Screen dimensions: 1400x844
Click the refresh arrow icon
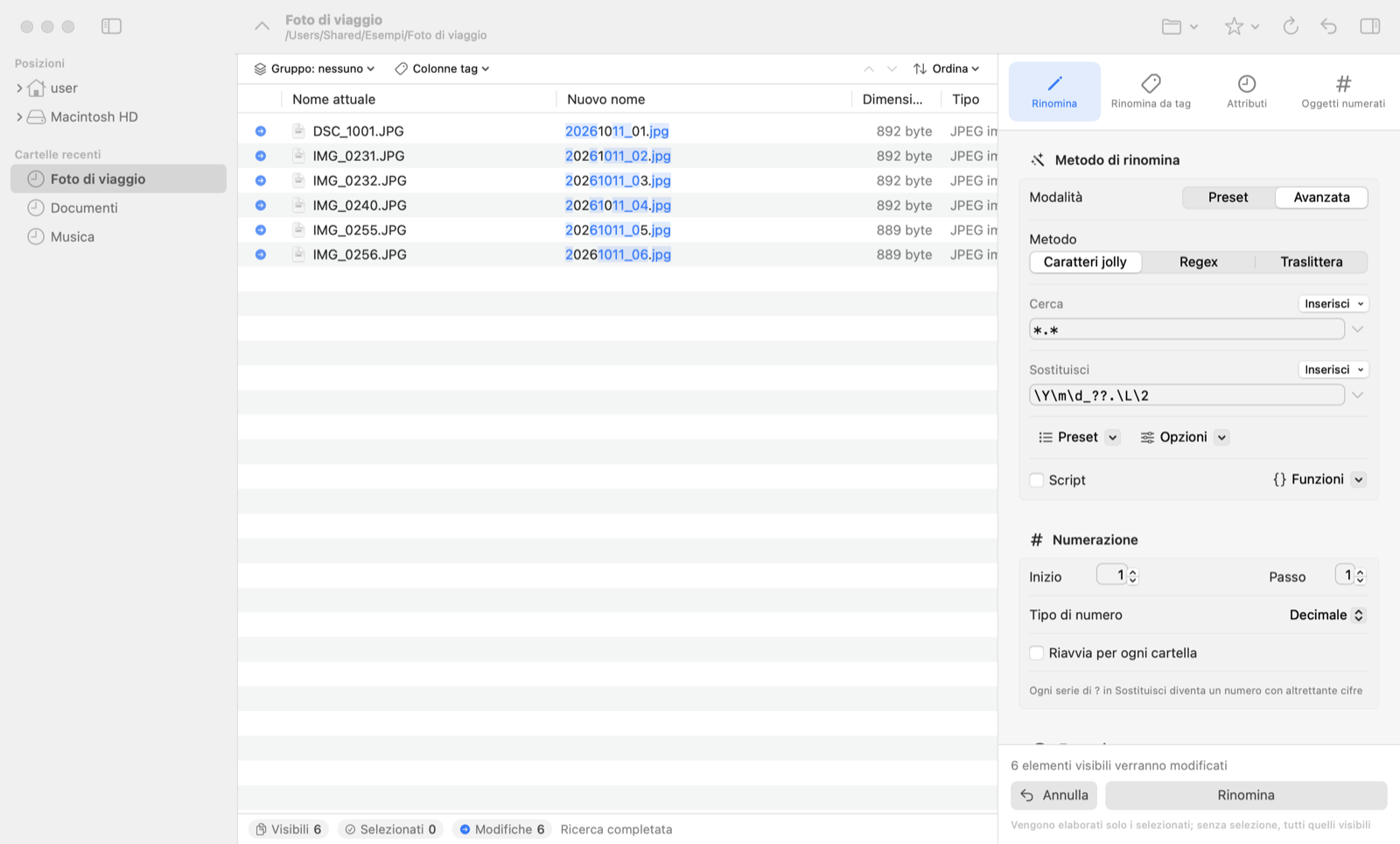pos(1291,26)
